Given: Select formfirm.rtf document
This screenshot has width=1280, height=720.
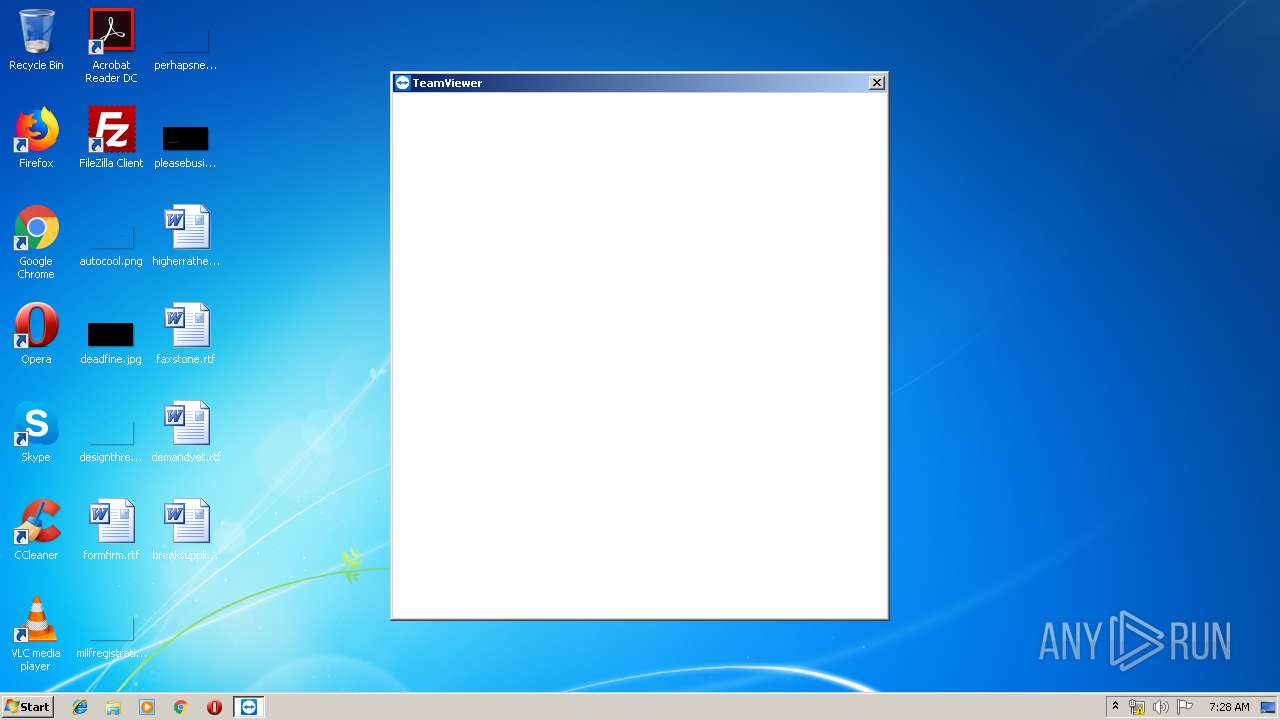Looking at the screenshot, I should [x=111, y=530].
